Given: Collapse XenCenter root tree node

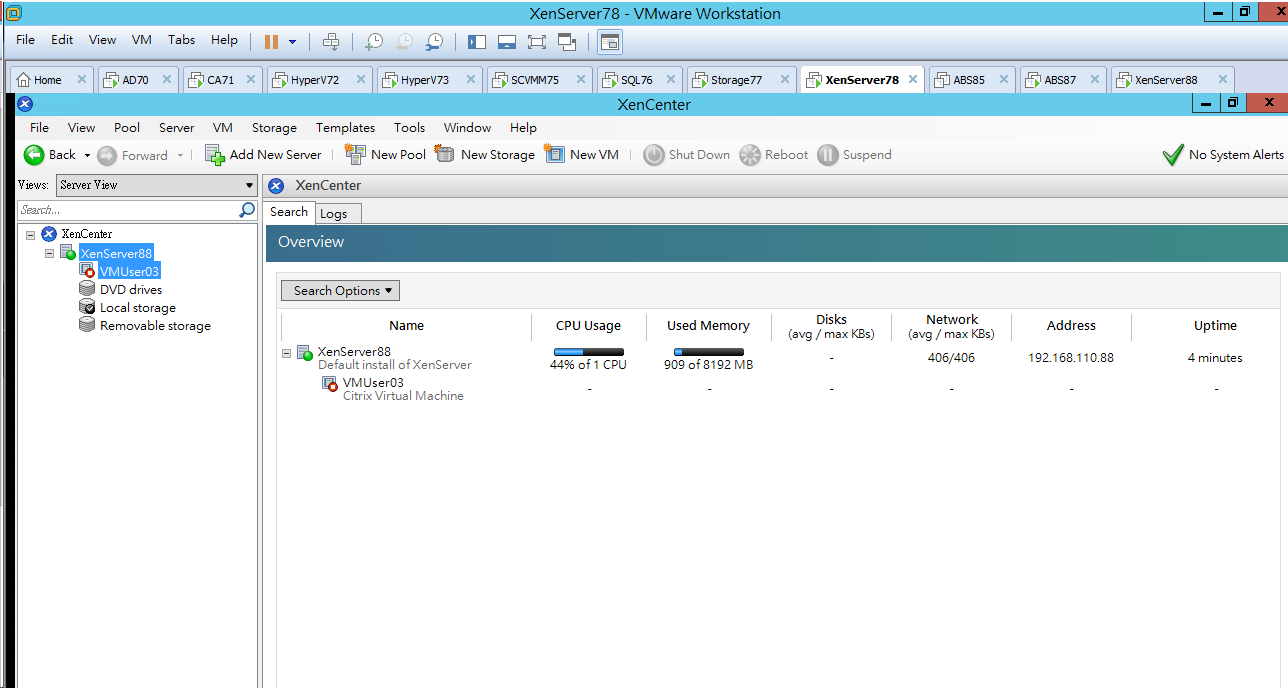Looking at the screenshot, I should point(30,235).
